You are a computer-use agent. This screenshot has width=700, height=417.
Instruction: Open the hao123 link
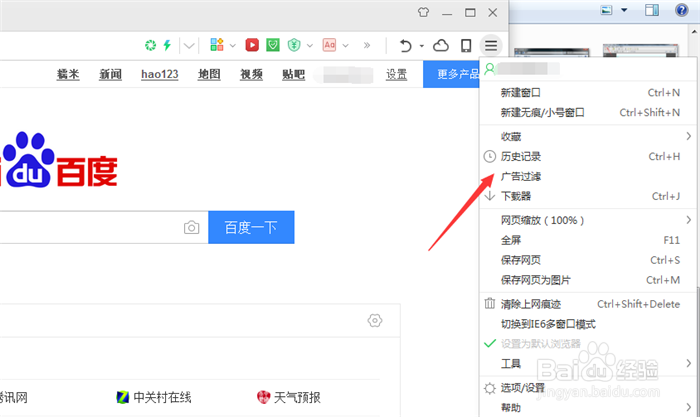(x=159, y=74)
